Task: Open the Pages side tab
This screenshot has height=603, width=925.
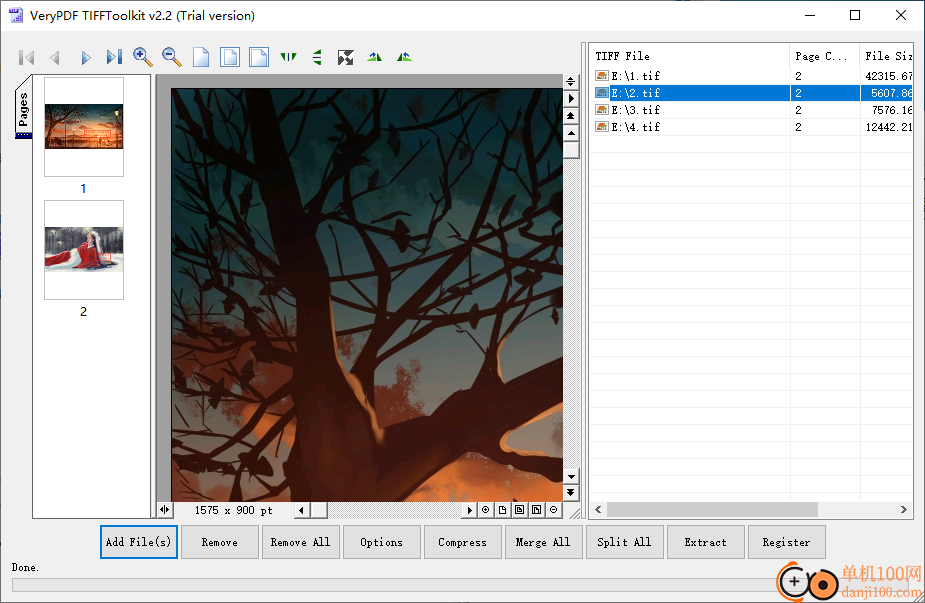Action: (x=24, y=109)
